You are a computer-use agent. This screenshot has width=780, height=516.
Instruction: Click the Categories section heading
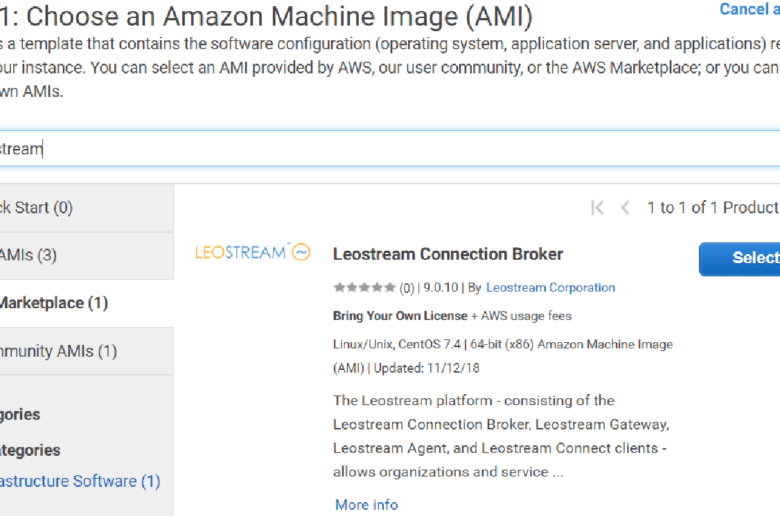point(20,414)
